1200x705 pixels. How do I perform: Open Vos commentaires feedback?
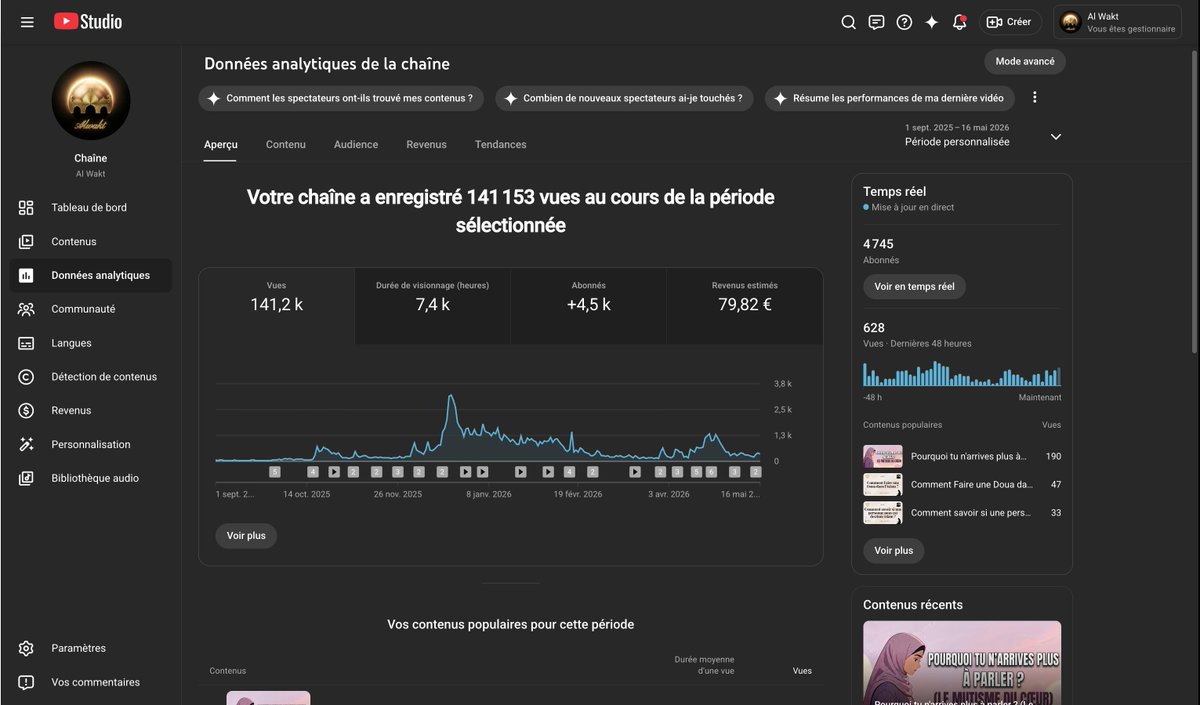91,682
